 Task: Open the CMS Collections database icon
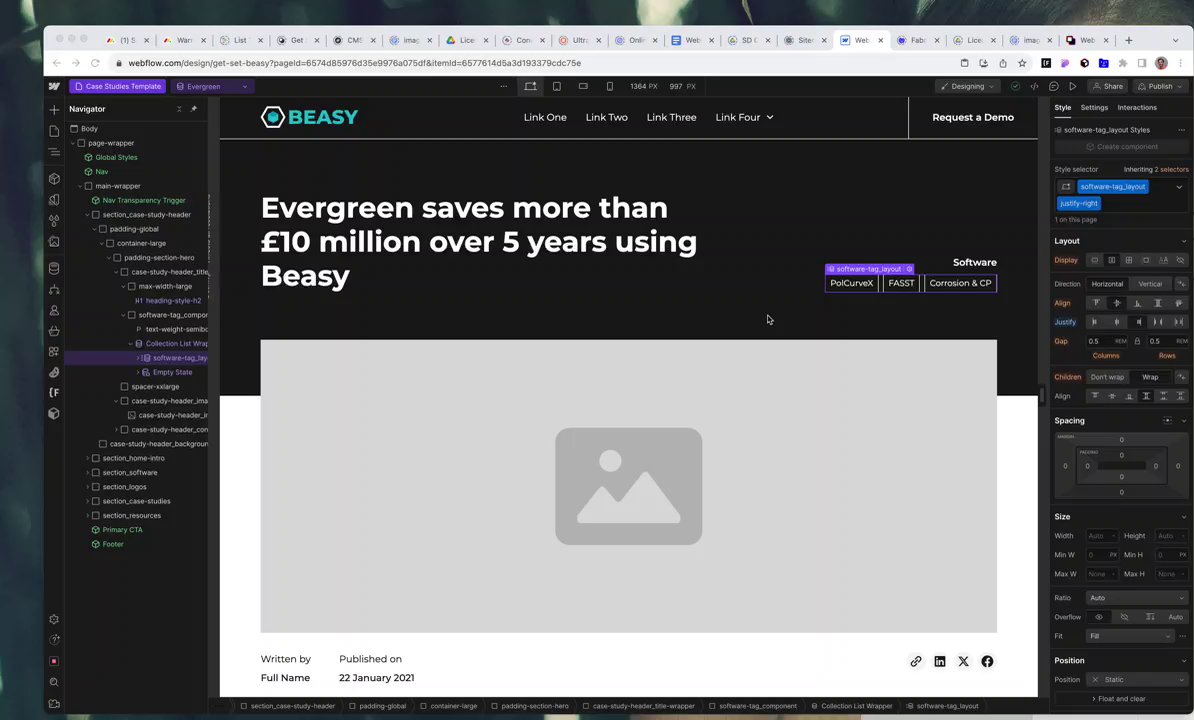point(54,269)
